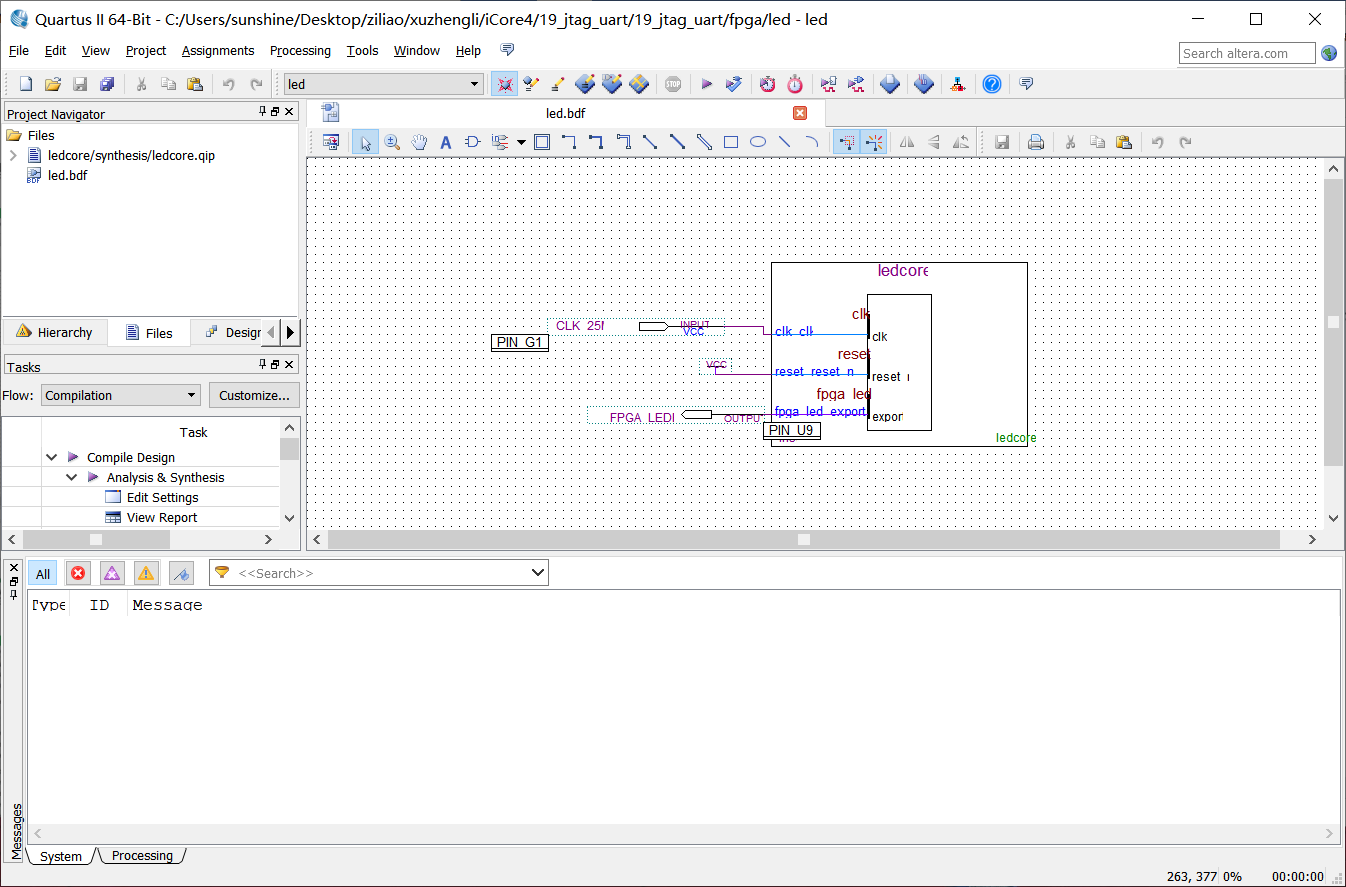This screenshot has width=1346, height=887.
Task: Click the schematic horizontal scrollbar thumb
Action: pos(803,539)
